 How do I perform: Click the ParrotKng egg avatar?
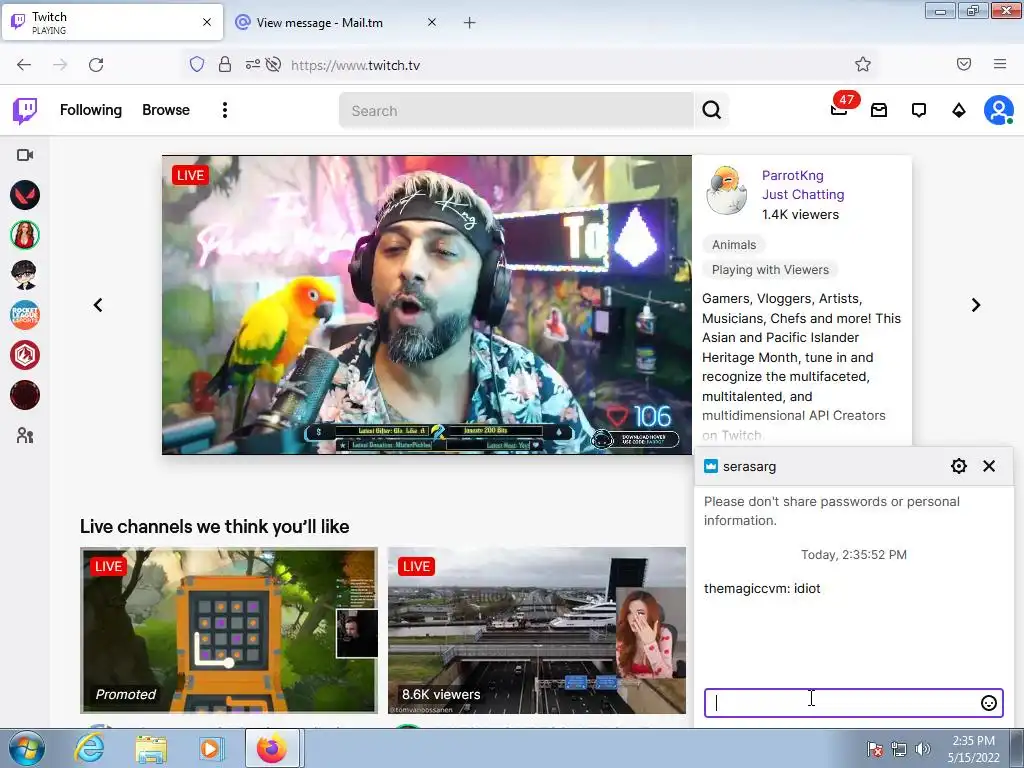[726, 191]
